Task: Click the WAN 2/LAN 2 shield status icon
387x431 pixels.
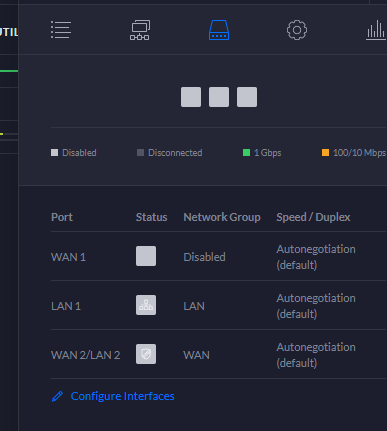Action: pyautogui.click(x=146, y=354)
